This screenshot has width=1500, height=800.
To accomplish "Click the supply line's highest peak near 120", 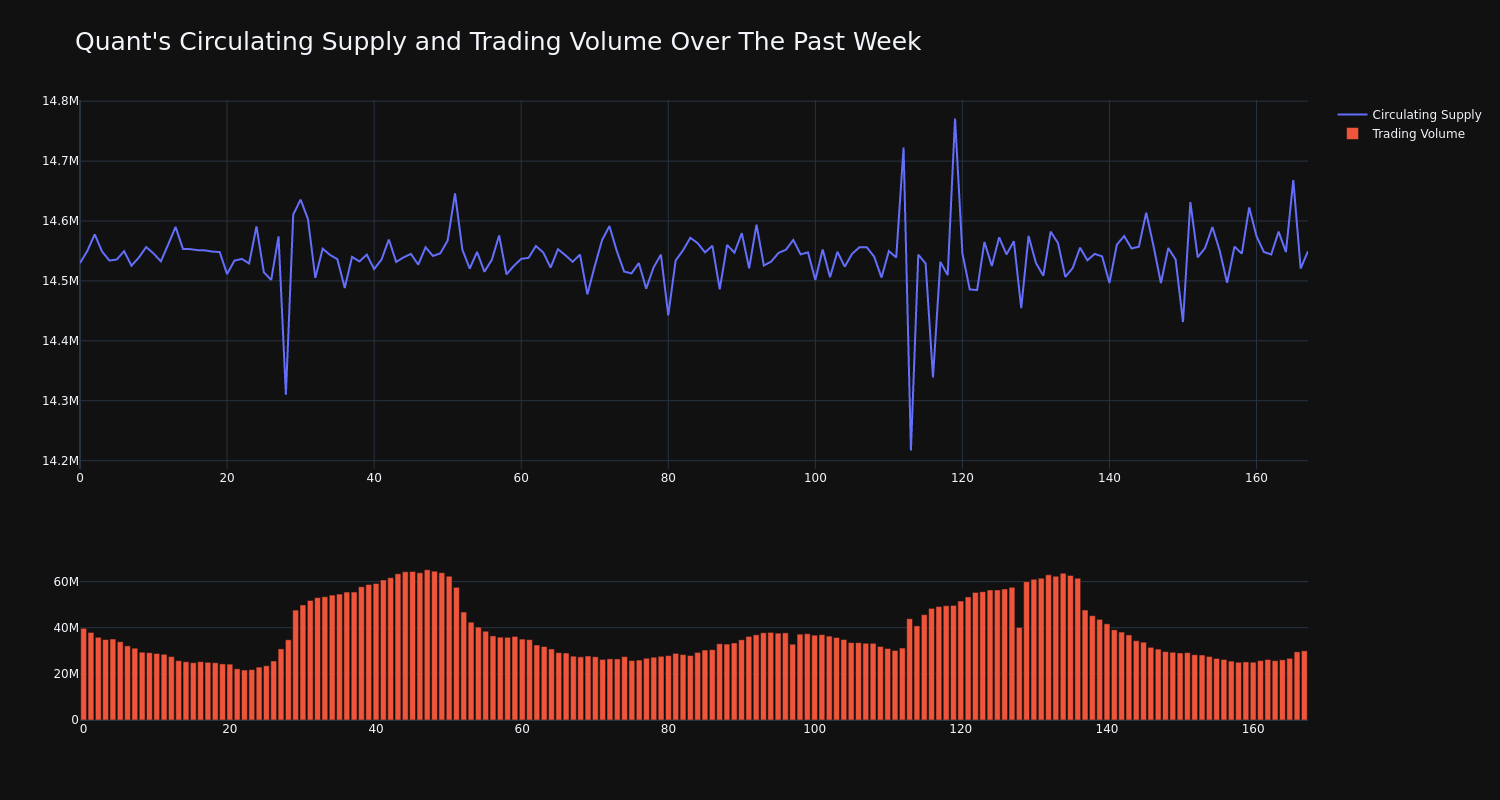I will [x=955, y=120].
